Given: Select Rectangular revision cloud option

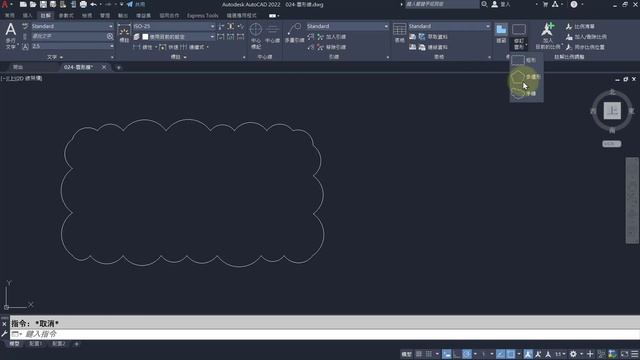Looking at the screenshot, I should (x=526, y=60).
